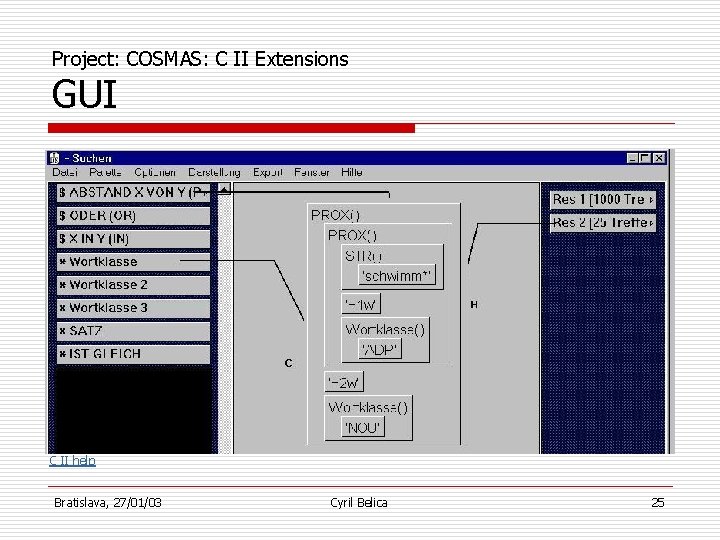
Task: Select the 'schwimm*' string box
Action: 397,276
